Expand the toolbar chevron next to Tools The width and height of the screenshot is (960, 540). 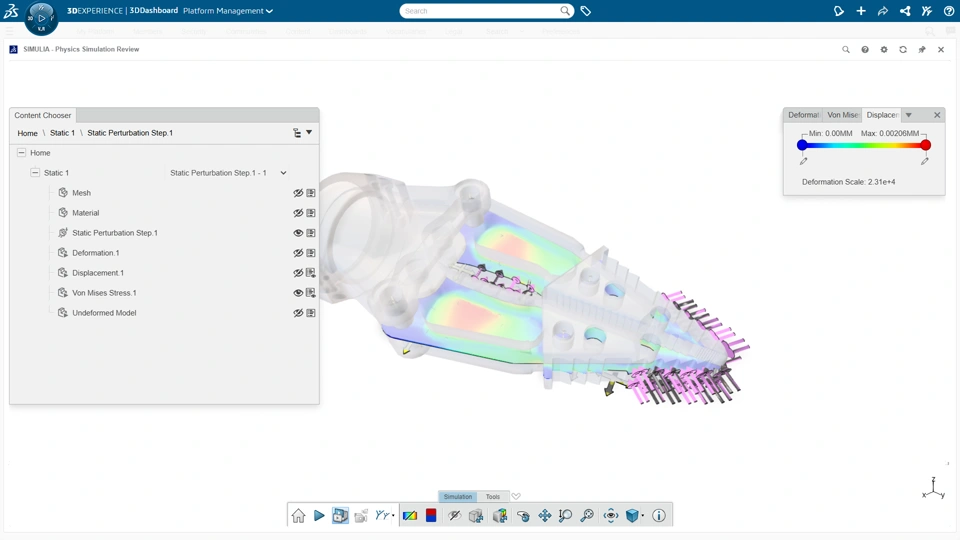[516, 497]
